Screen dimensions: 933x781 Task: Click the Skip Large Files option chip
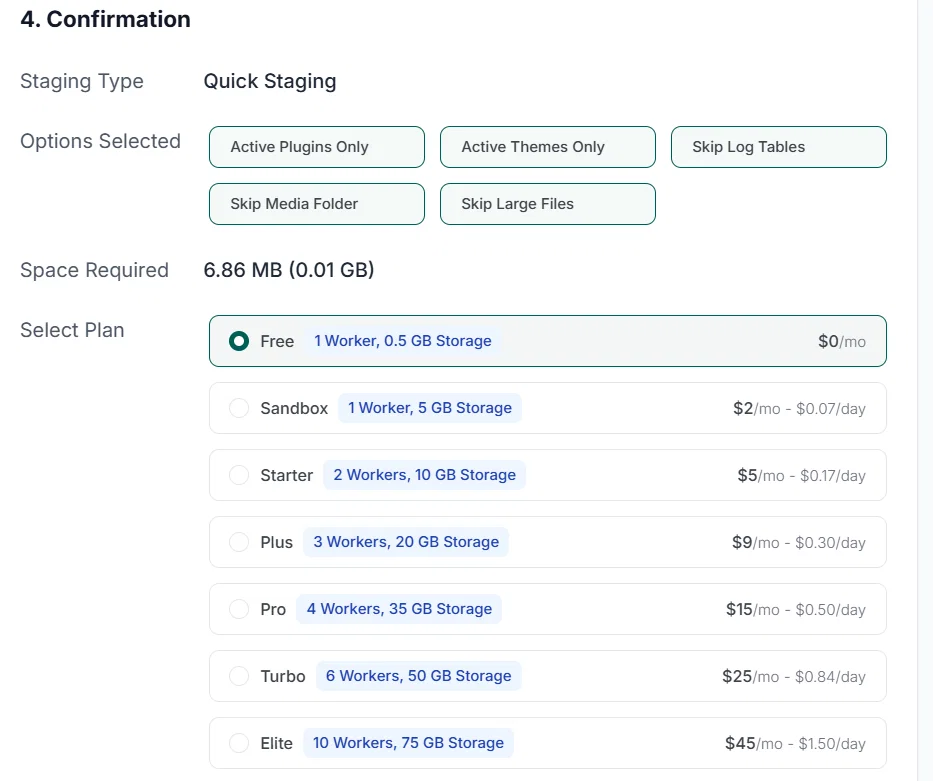(x=547, y=204)
